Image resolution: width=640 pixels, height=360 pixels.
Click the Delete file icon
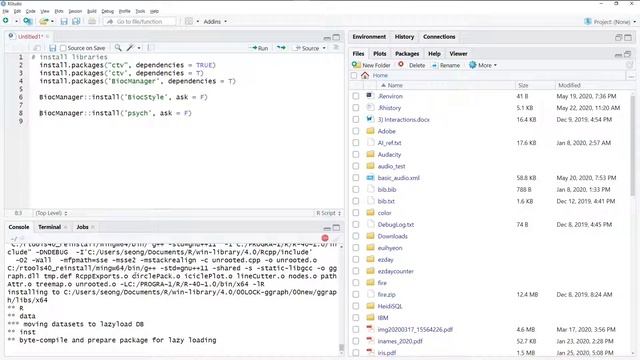(401, 64)
